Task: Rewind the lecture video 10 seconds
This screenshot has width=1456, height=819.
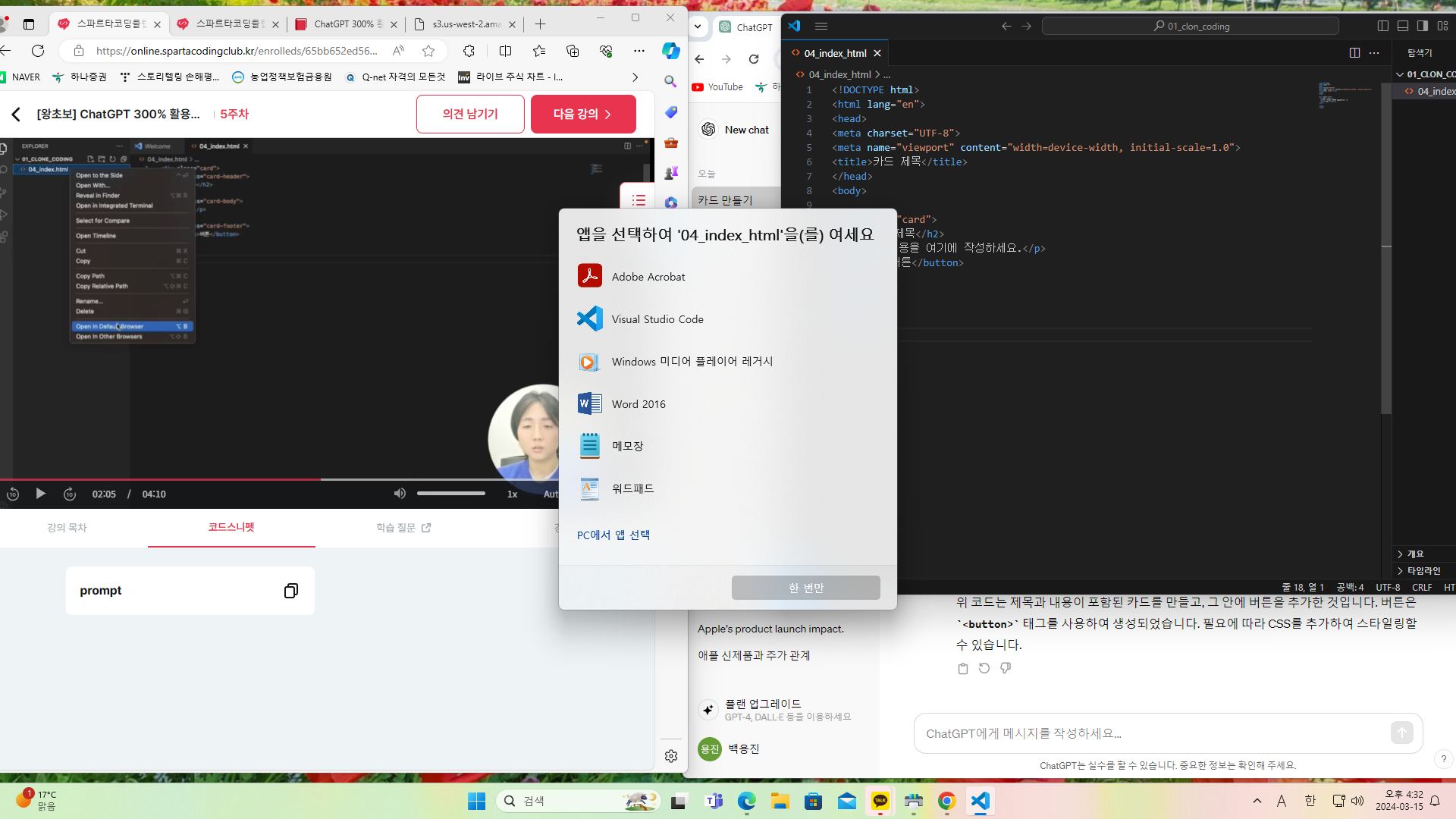Action: (x=13, y=494)
